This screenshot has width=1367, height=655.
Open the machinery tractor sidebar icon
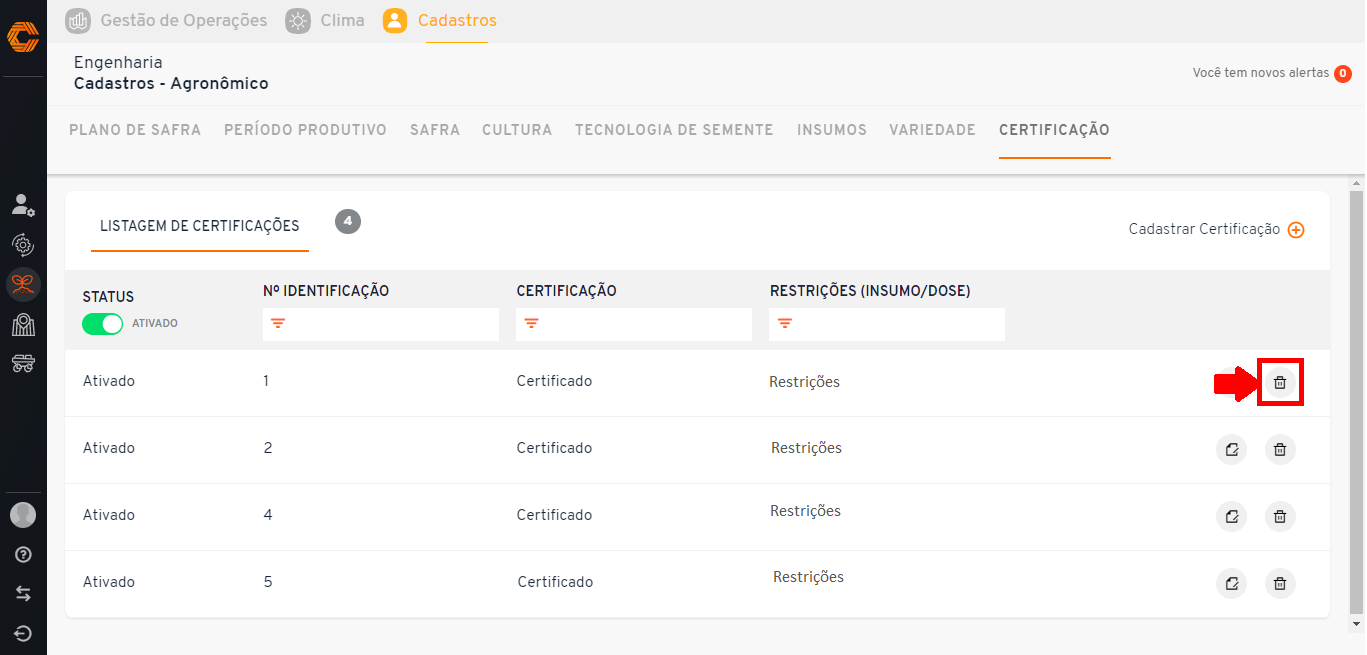[23, 363]
